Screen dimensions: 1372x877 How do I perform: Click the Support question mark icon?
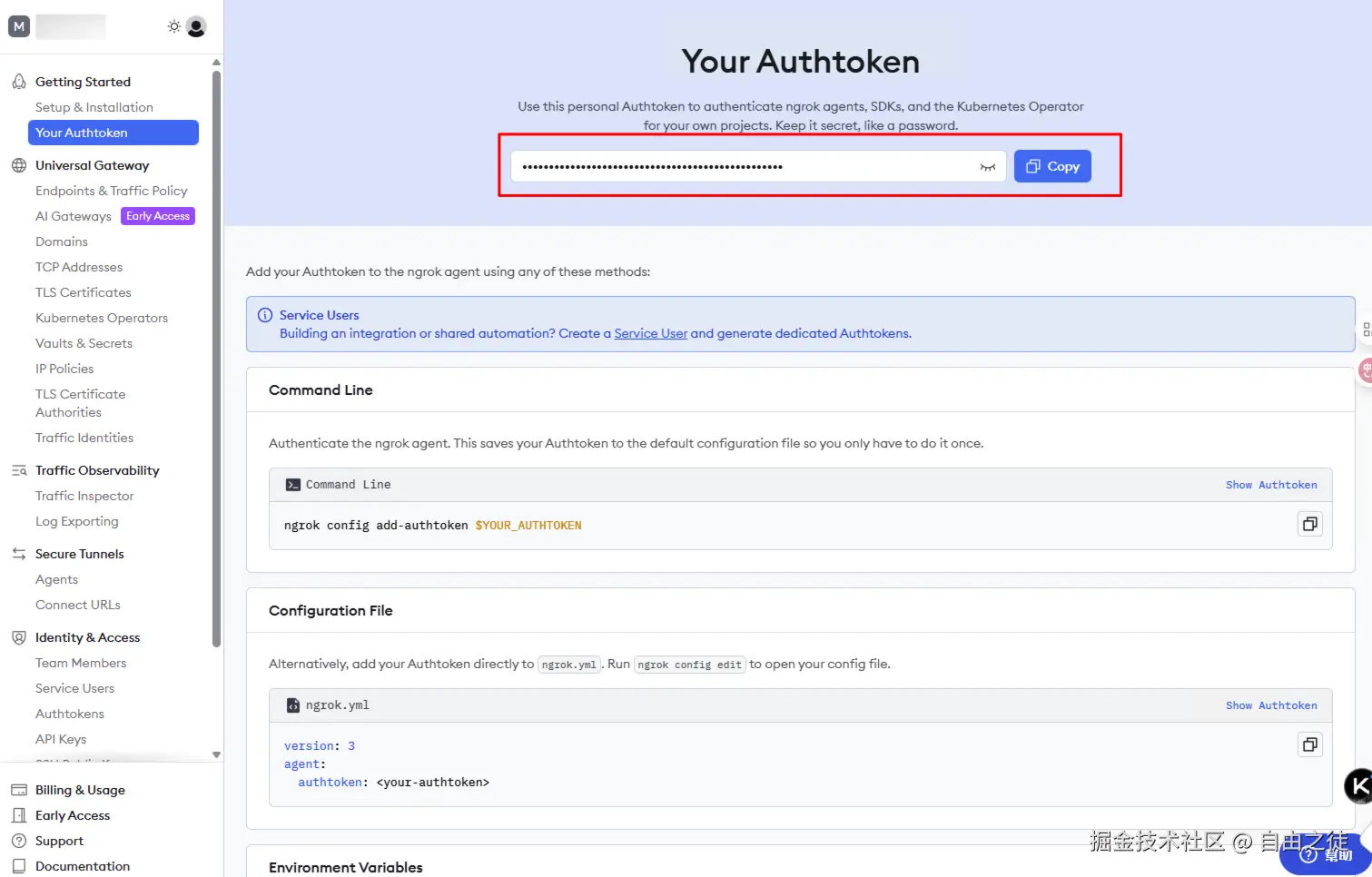[19, 841]
